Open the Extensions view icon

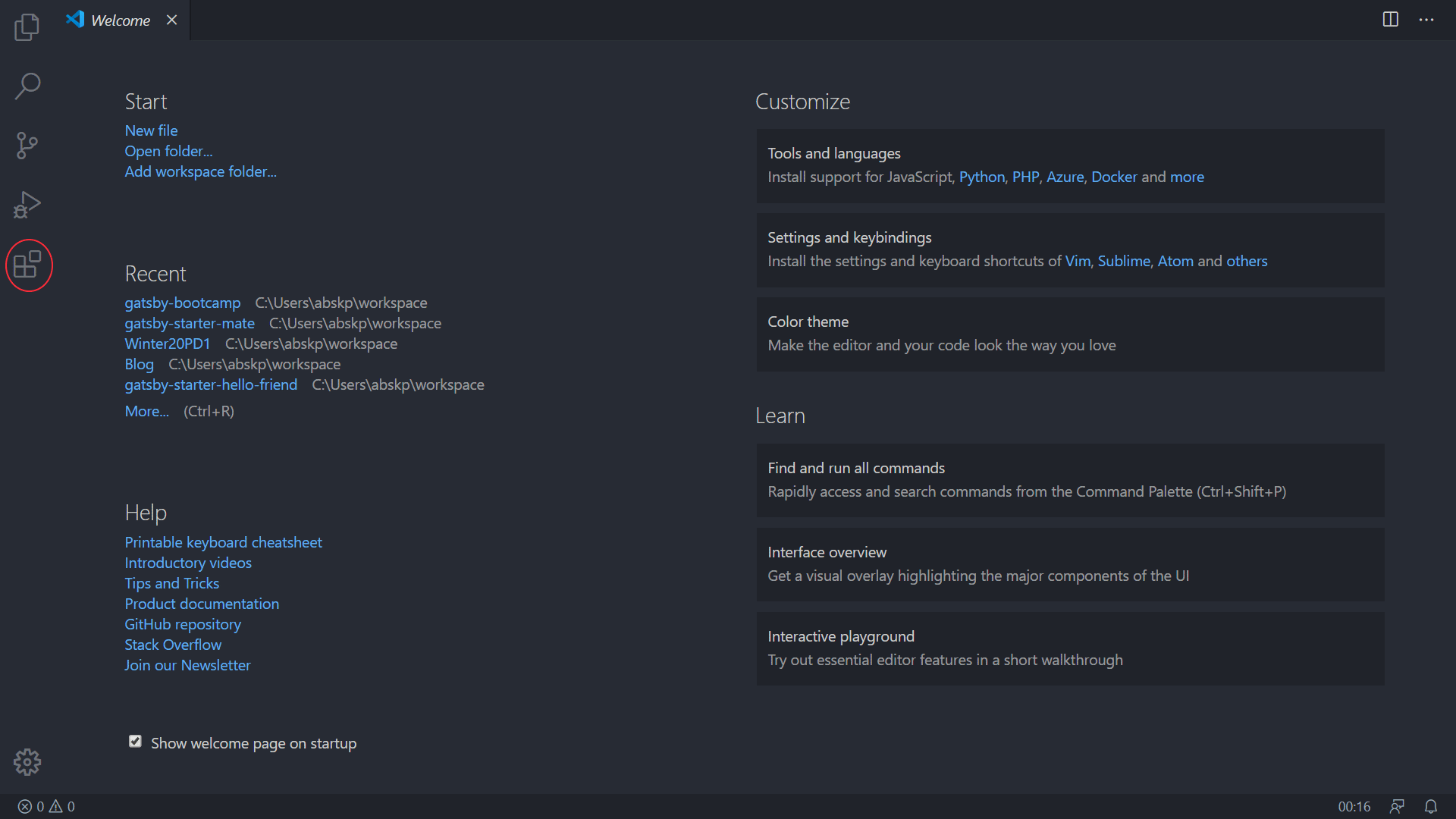(28, 265)
